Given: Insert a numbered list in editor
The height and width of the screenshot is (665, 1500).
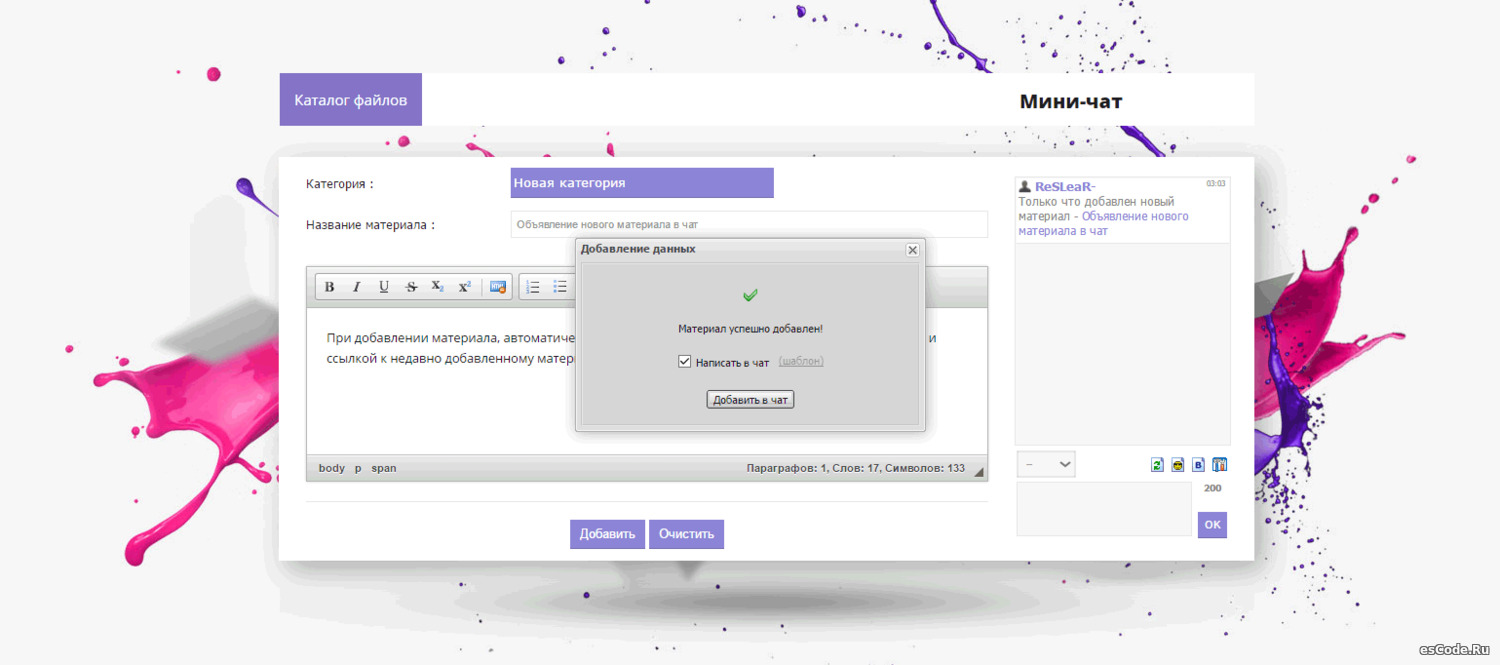Looking at the screenshot, I should tap(533, 287).
